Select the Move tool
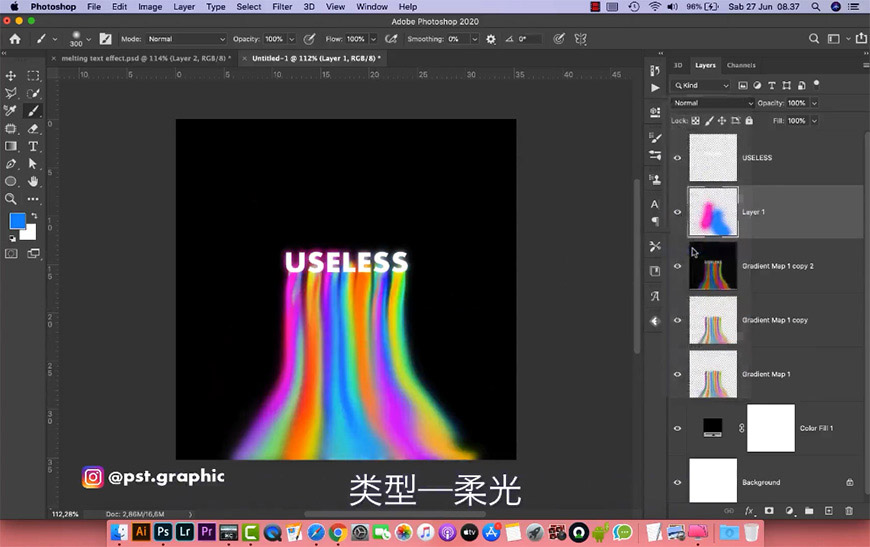The height and width of the screenshot is (547, 870). [x=11, y=75]
